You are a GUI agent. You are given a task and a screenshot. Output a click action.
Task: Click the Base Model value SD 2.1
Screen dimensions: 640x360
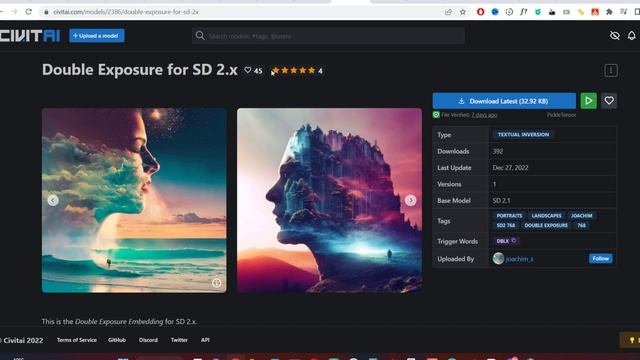501,200
